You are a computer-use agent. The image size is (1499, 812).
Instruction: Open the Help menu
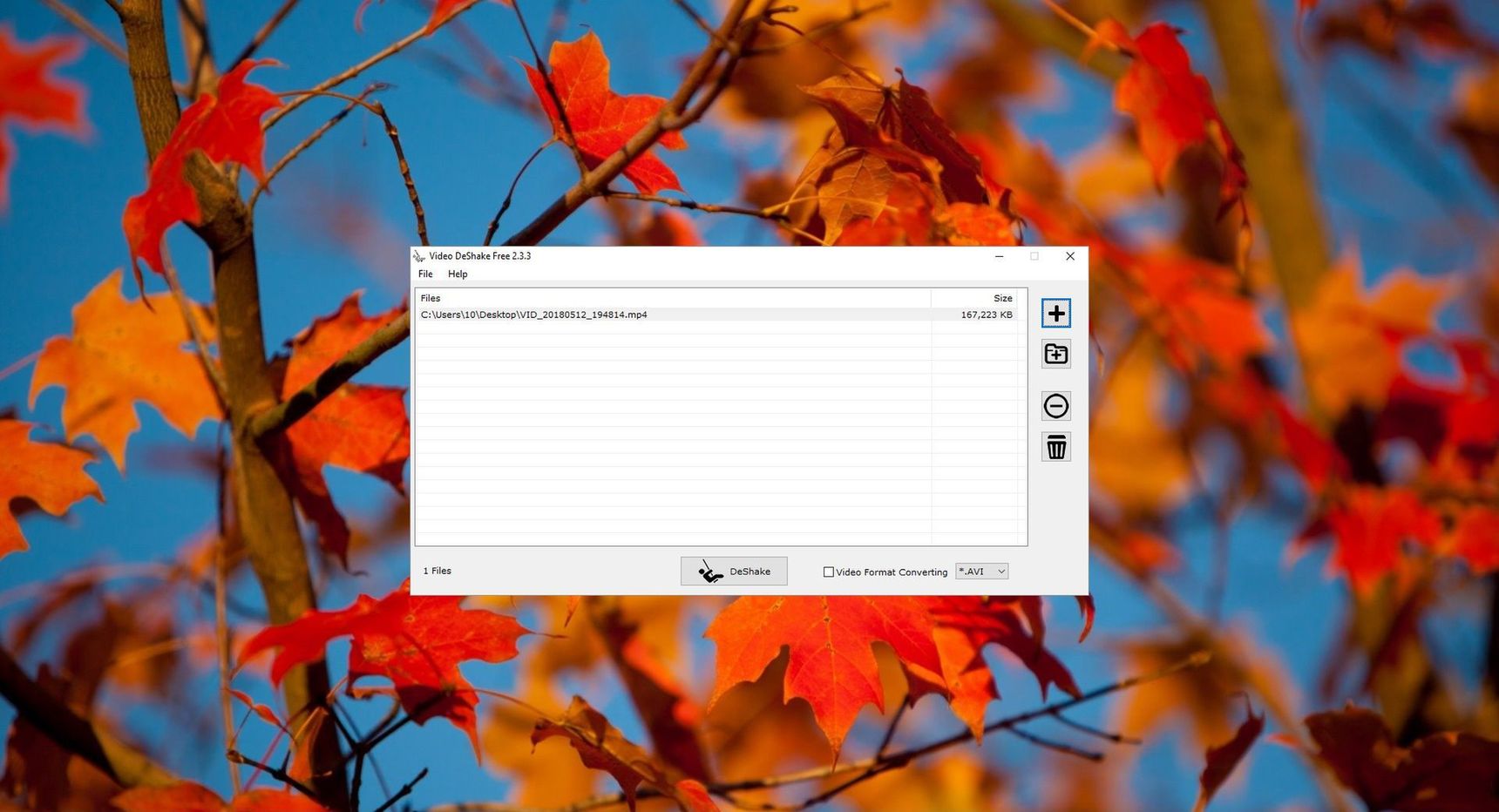click(458, 274)
